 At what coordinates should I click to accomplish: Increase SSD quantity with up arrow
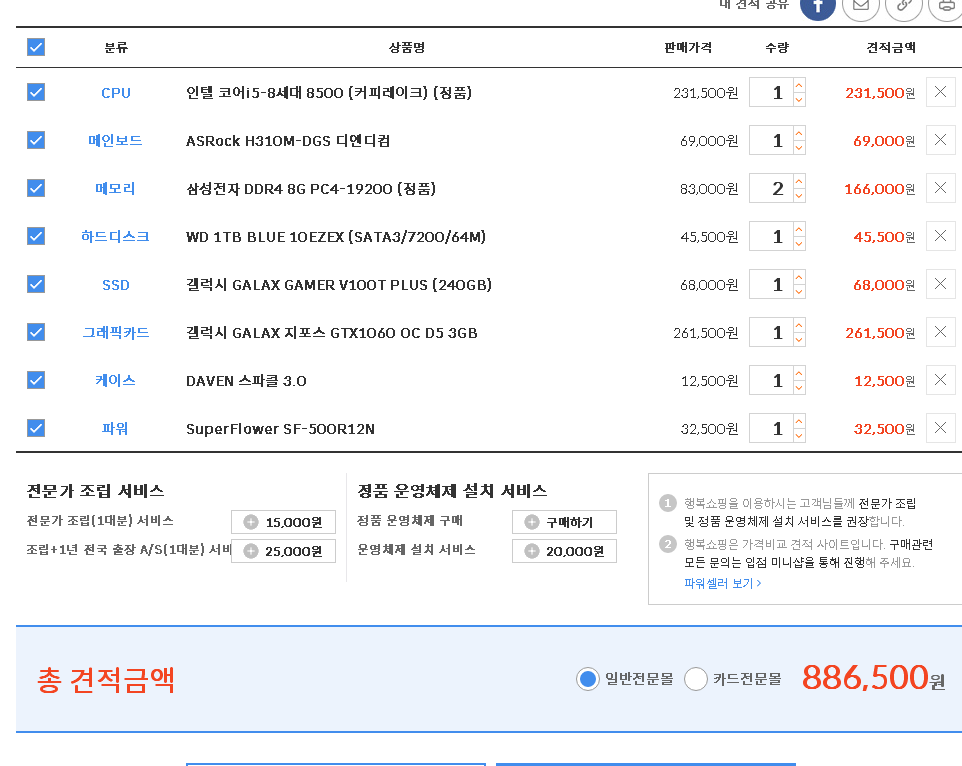click(799, 277)
